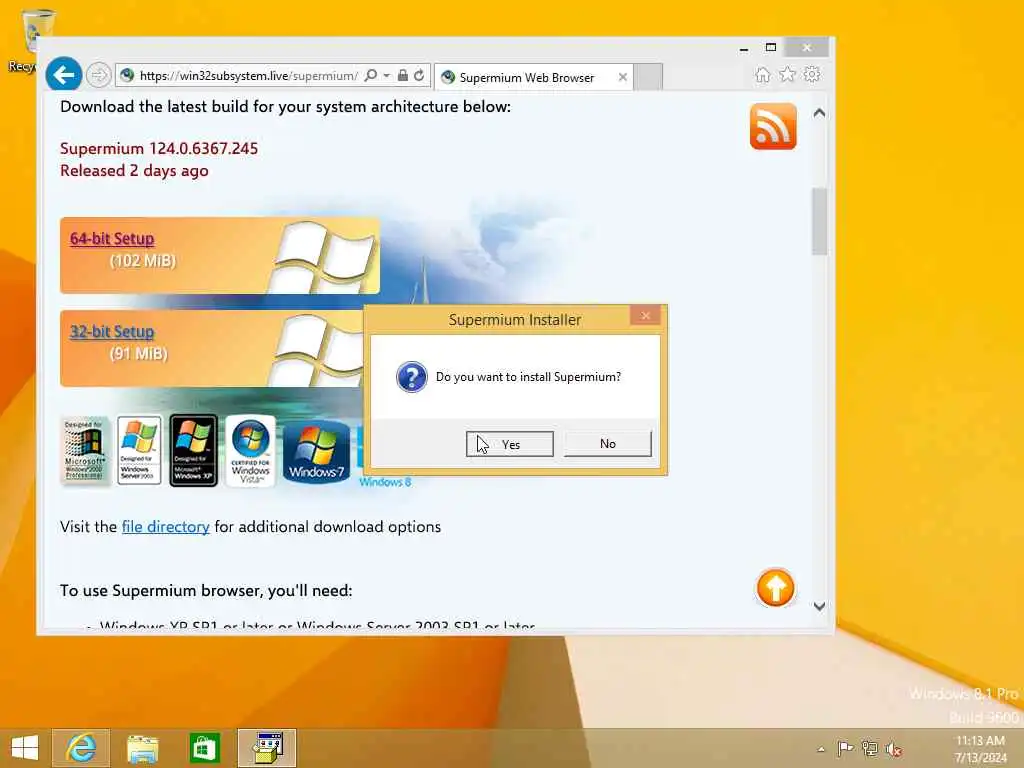The width and height of the screenshot is (1024, 768).
Task: Close the Internet Explorer window
Action: pyautogui.click(x=807, y=48)
